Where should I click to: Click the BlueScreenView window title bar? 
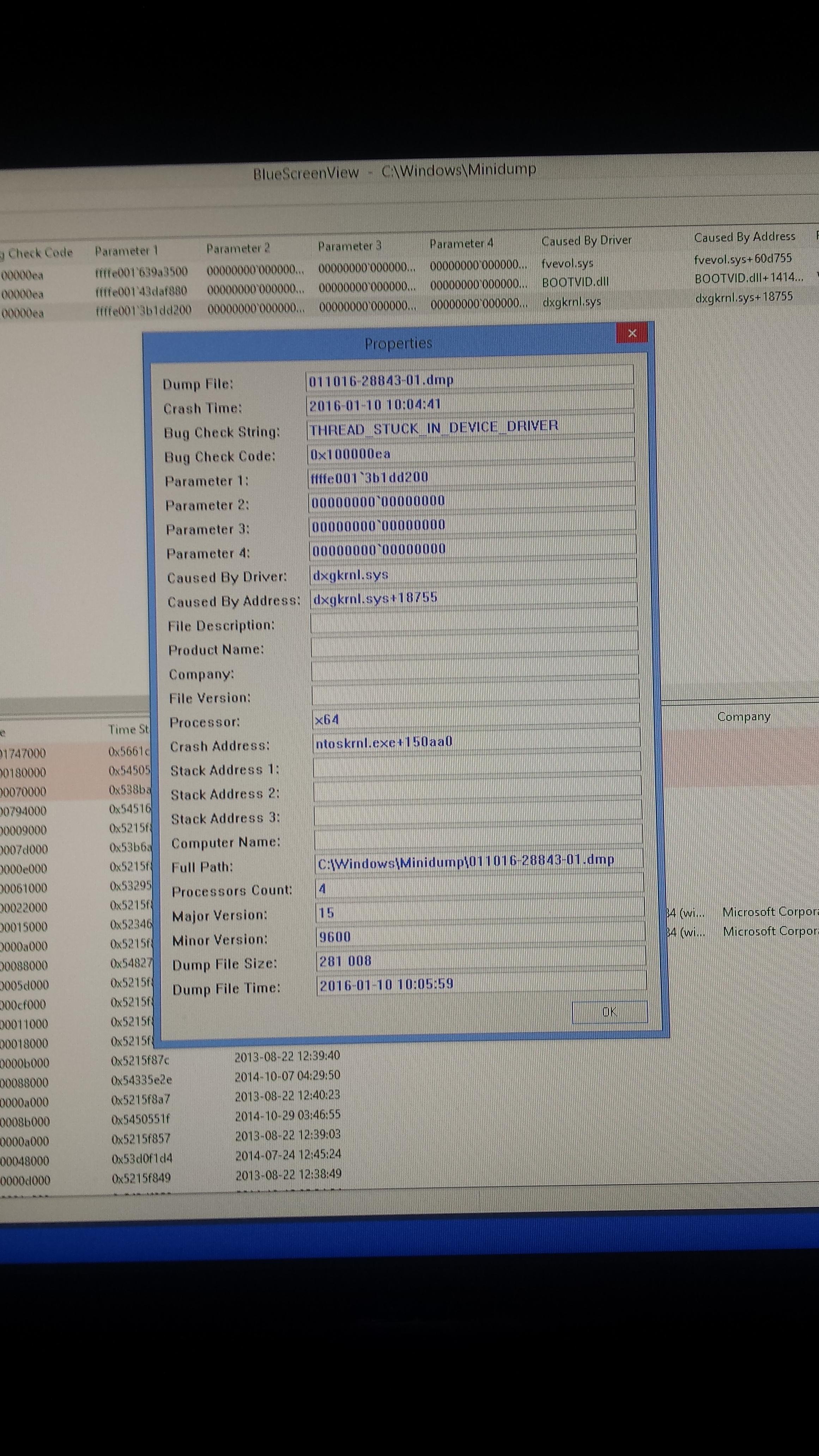395,171
